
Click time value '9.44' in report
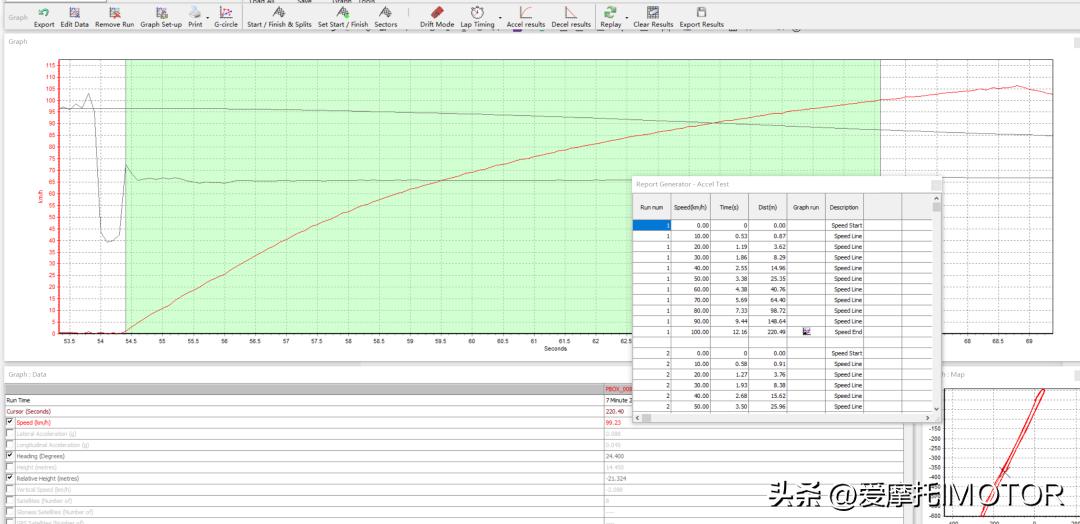click(x=729, y=321)
